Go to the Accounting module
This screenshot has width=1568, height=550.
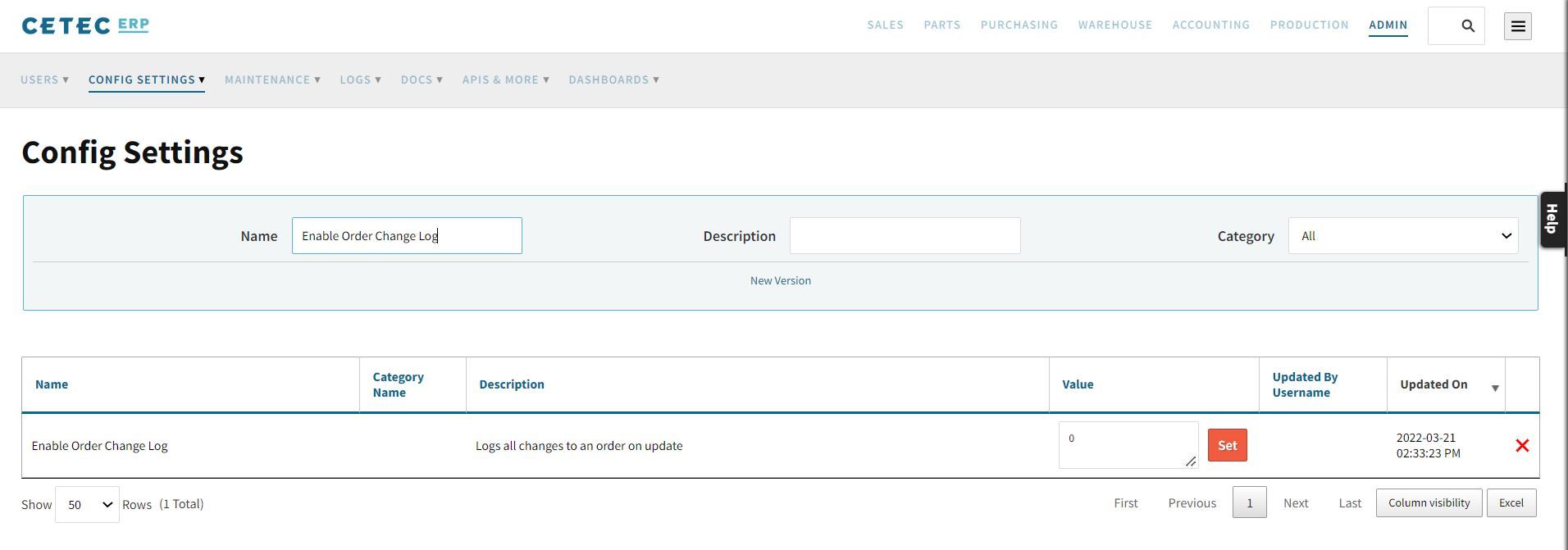point(1210,25)
